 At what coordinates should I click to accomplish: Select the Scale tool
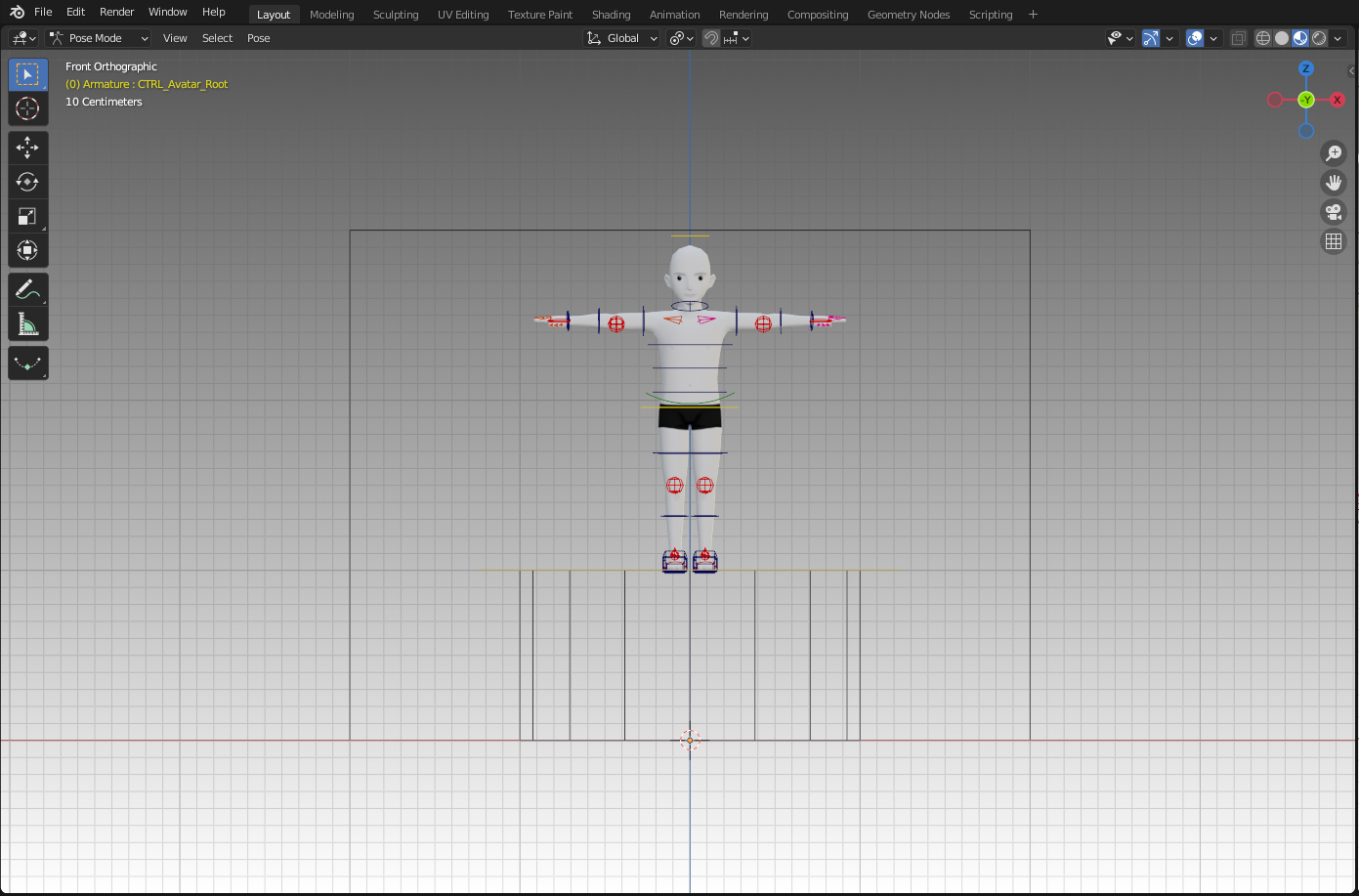click(x=27, y=216)
